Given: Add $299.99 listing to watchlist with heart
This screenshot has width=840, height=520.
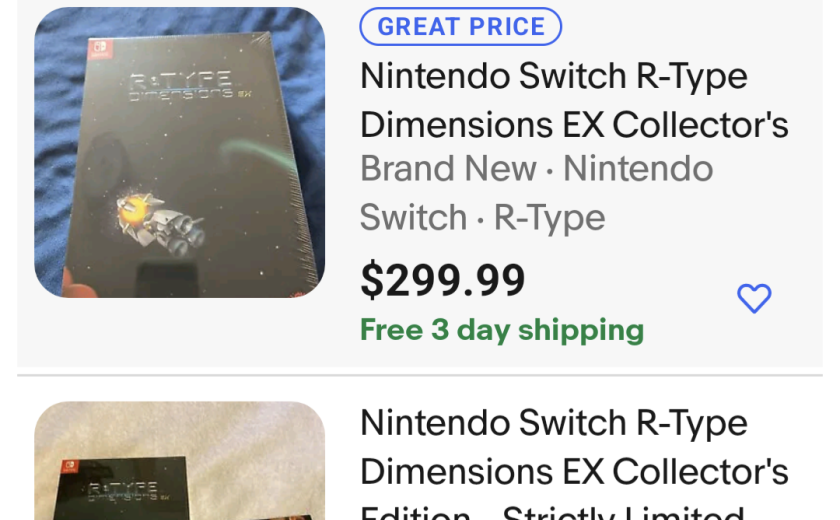Looking at the screenshot, I should [x=754, y=297].
